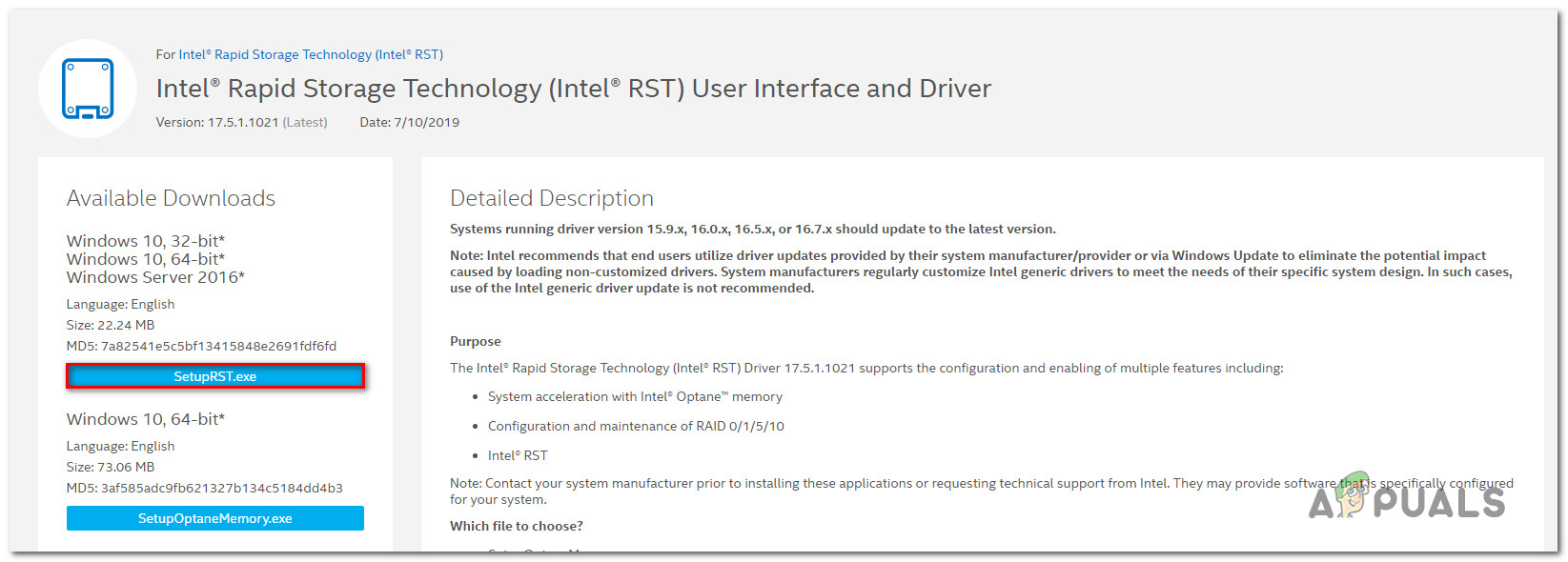Click the Intel RST User Interface and Driver title

(574, 89)
